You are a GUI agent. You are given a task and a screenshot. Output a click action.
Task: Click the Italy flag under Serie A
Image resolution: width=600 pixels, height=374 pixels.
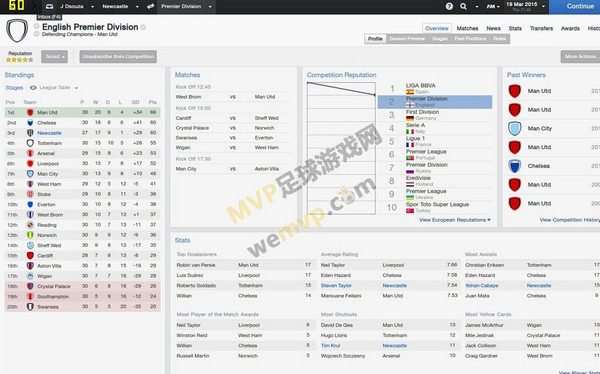[x=410, y=131]
